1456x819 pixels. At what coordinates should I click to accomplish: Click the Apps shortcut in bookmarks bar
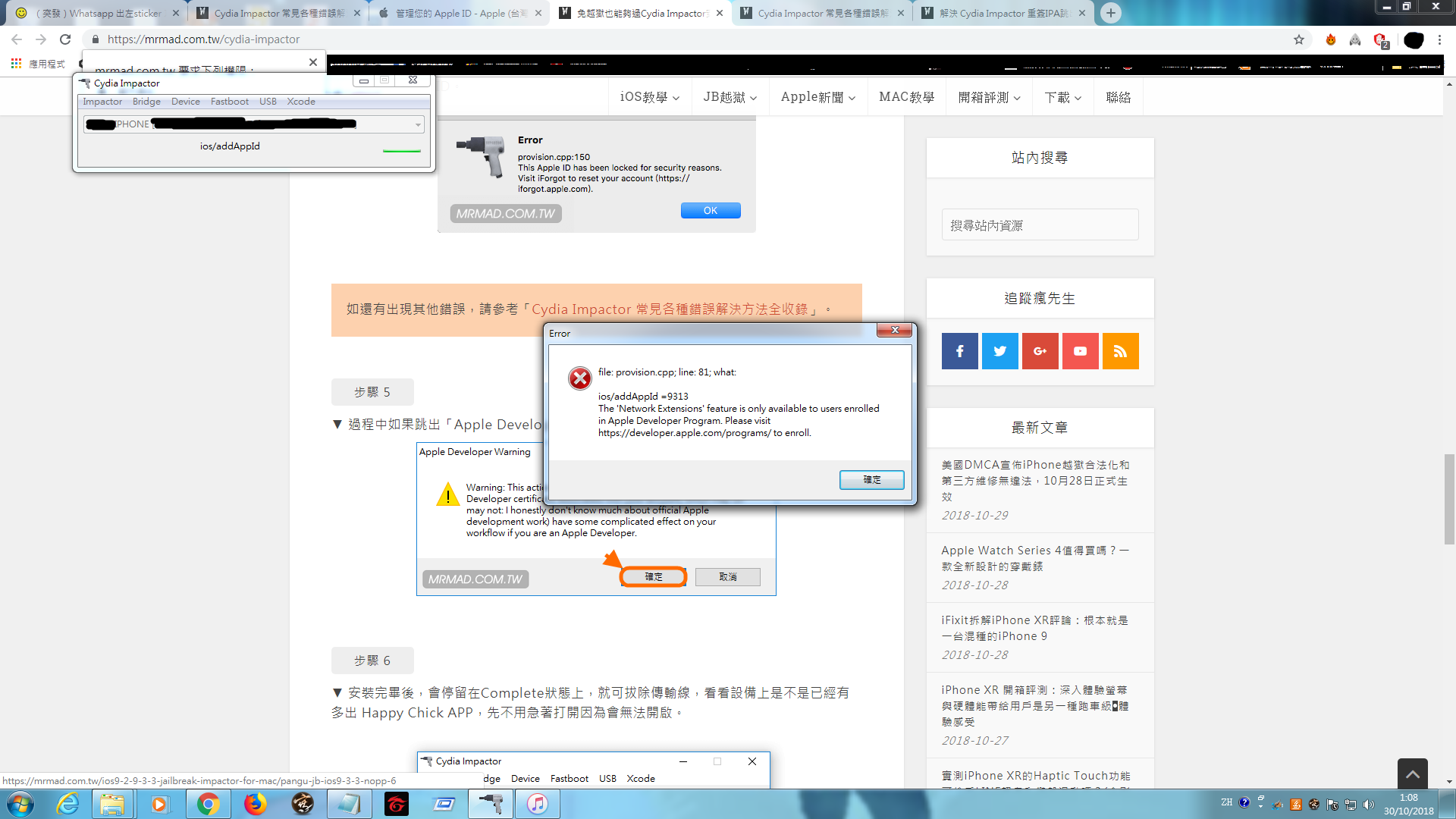(x=38, y=64)
